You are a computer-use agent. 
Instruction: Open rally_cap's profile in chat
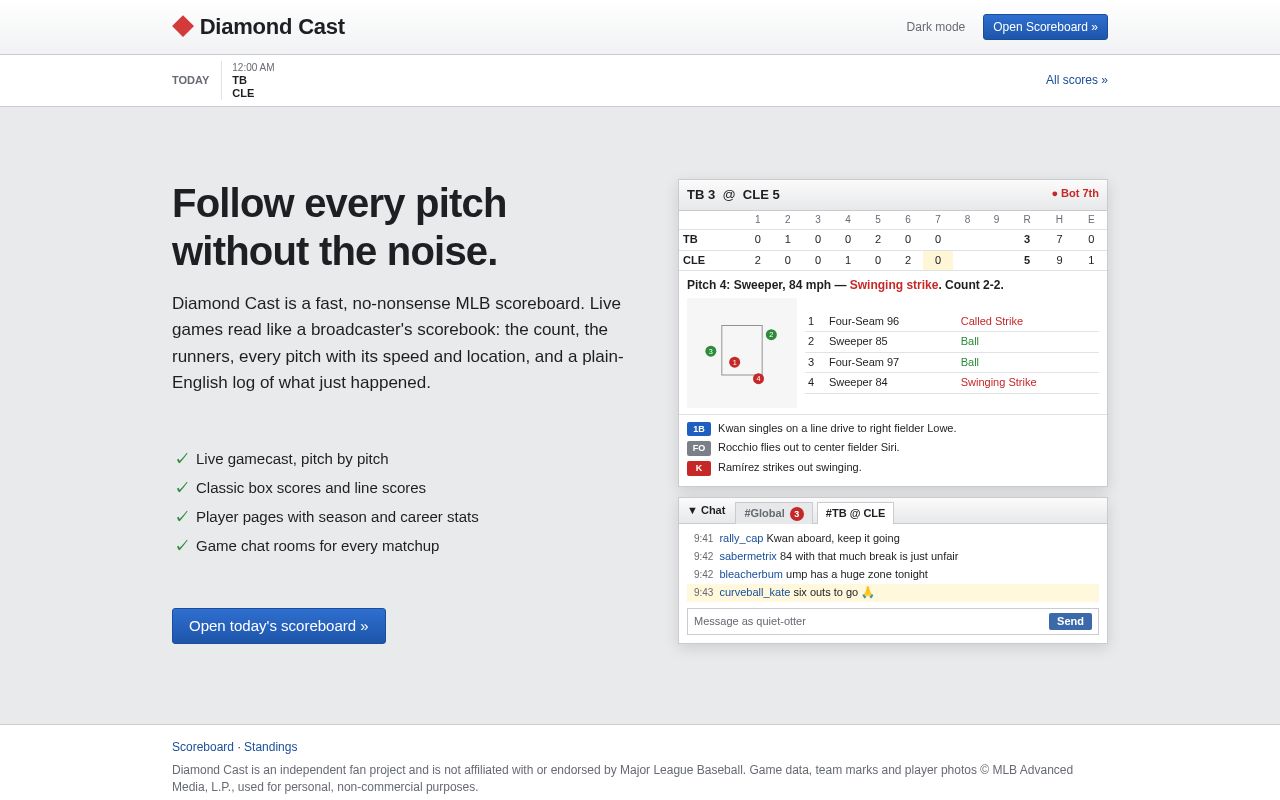(x=741, y=538)
